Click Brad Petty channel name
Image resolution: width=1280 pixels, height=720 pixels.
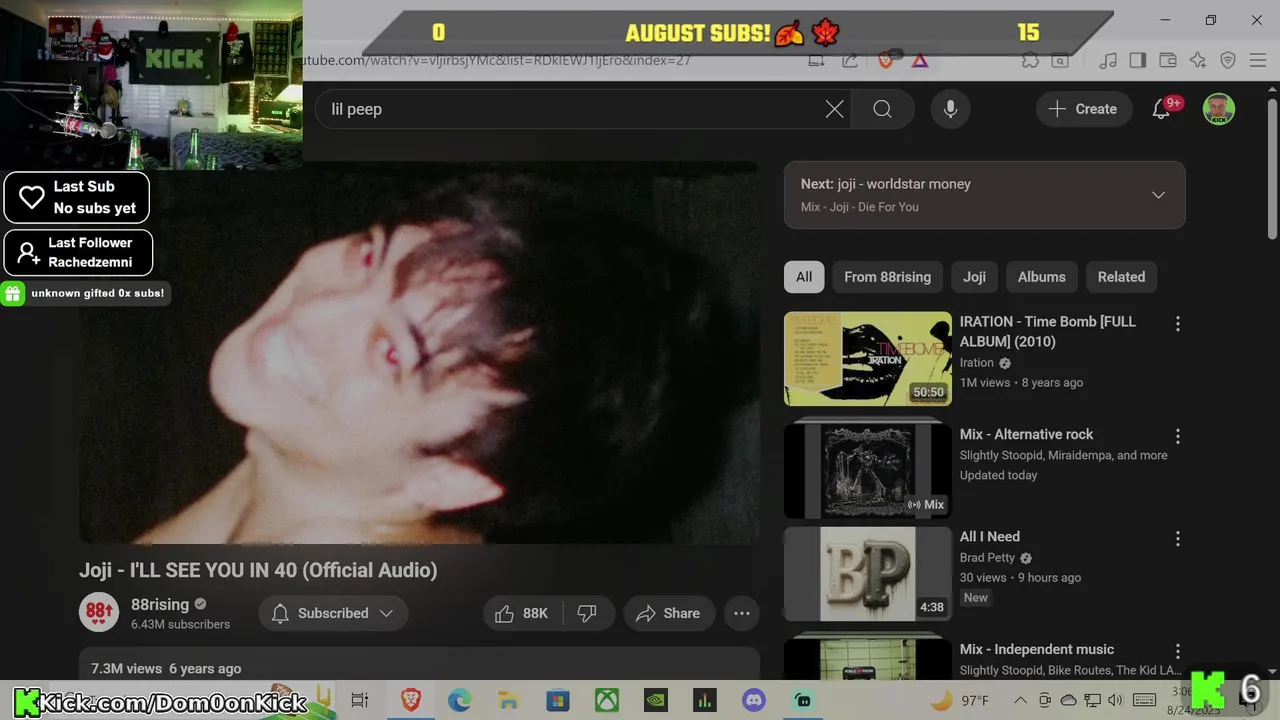tap(987, 557)
